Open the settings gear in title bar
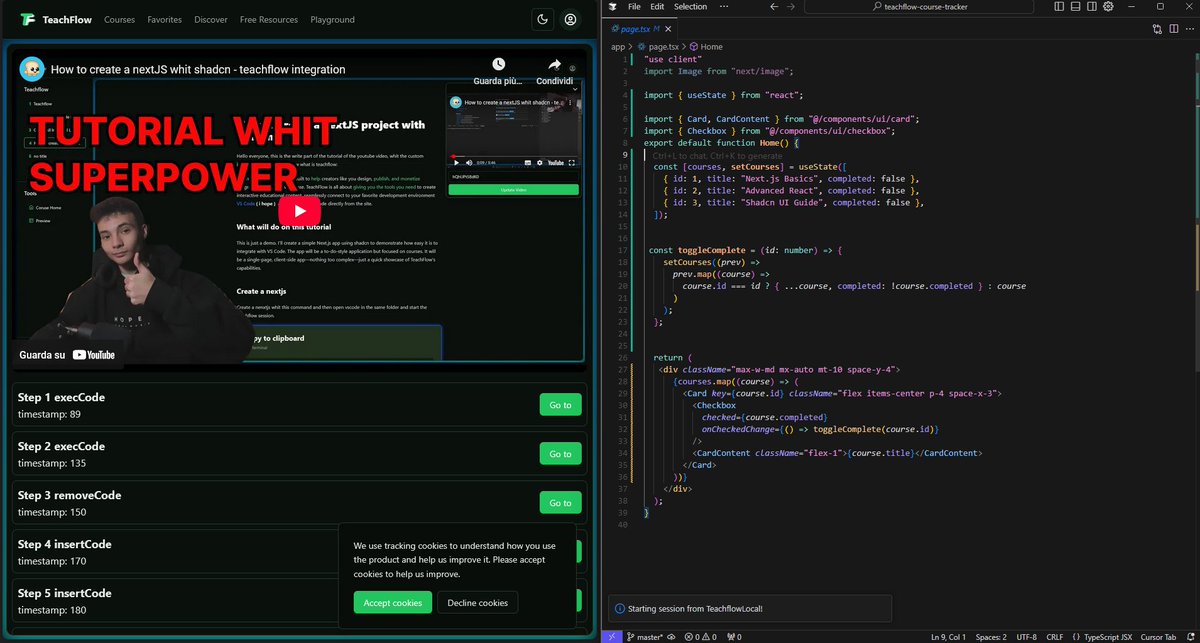 pyautogui.click(x=1108, y=7)
